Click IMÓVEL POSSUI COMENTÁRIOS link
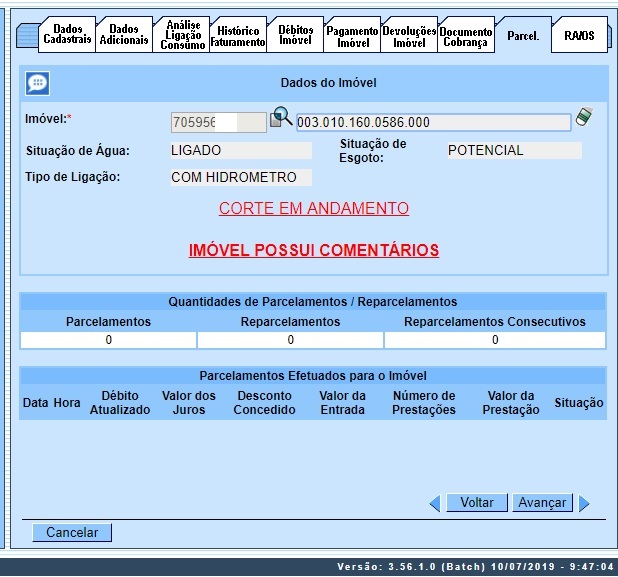 coord(314,250)
